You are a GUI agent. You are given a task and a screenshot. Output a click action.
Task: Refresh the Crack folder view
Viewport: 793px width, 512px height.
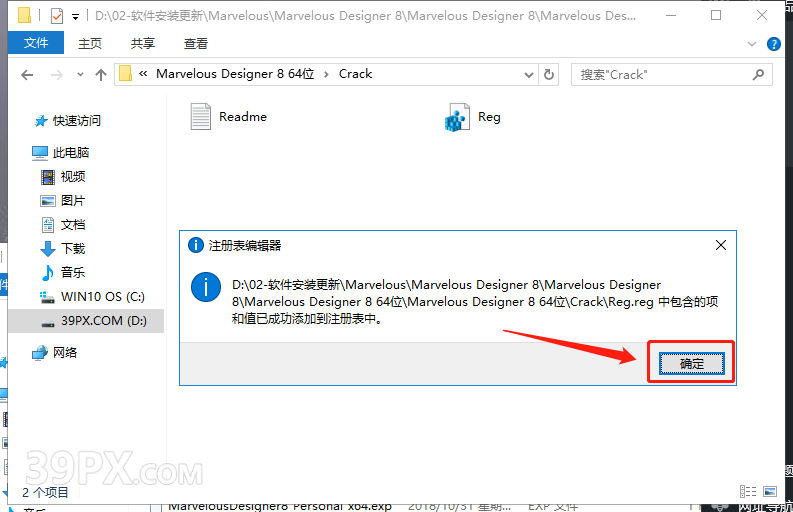point(548,75)
